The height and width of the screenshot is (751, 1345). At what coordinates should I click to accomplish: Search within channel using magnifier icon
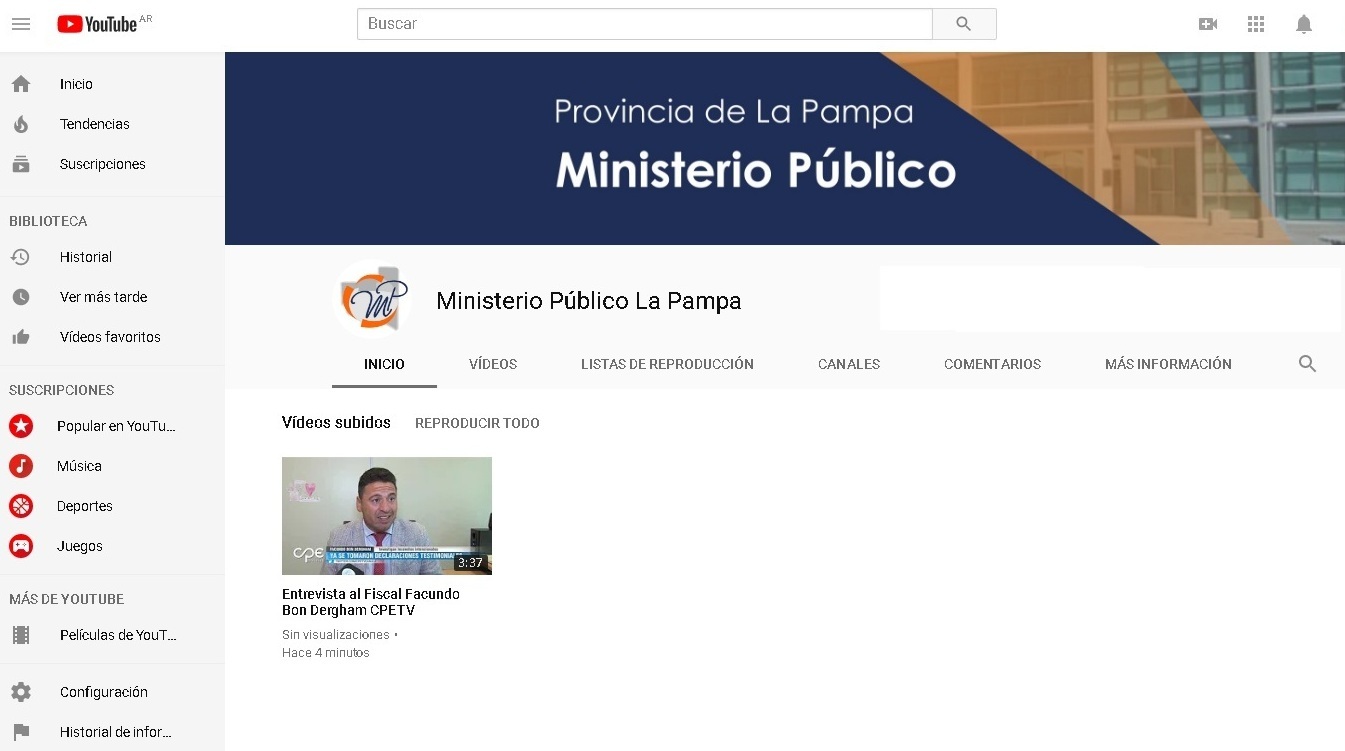pos(1307,364)
